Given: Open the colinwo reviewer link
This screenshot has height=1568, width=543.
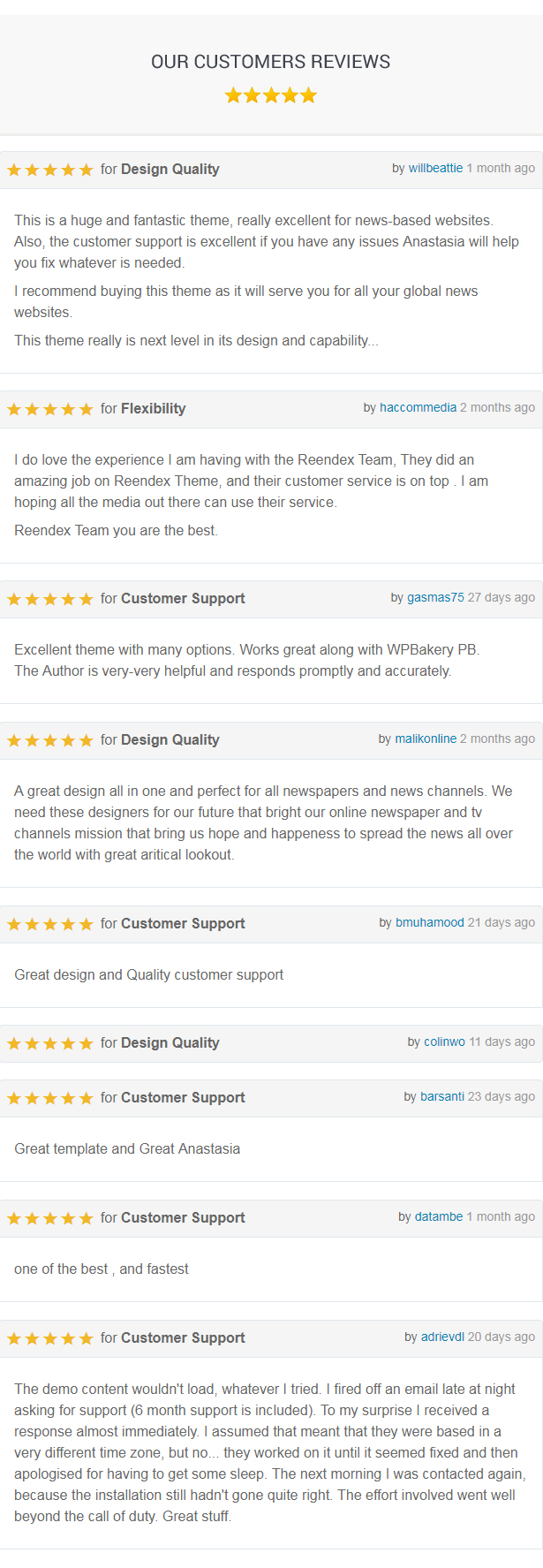Looking at the screenshot, I should pyautogui.click(x=444, y=1042).
